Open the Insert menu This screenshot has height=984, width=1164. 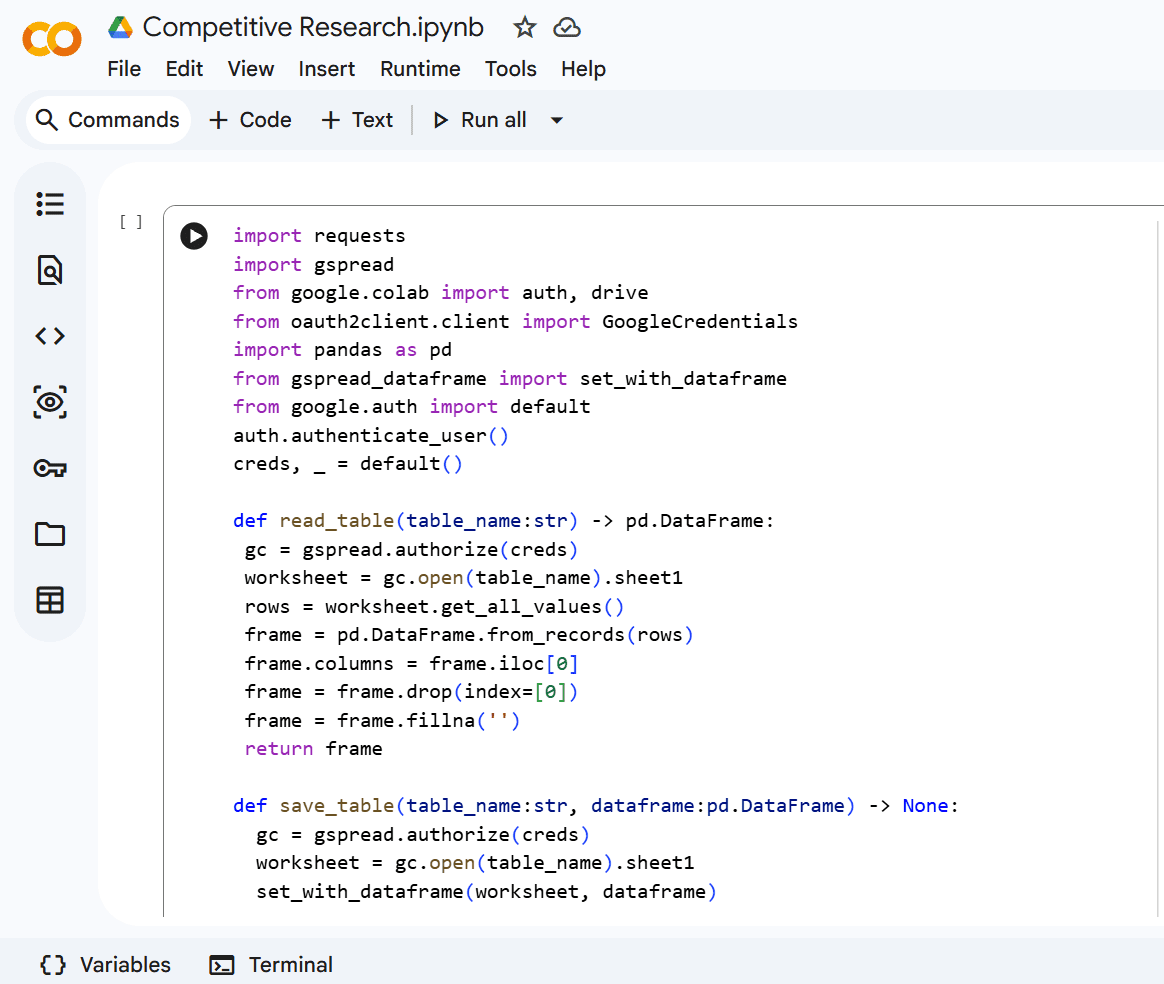[327, 69]
